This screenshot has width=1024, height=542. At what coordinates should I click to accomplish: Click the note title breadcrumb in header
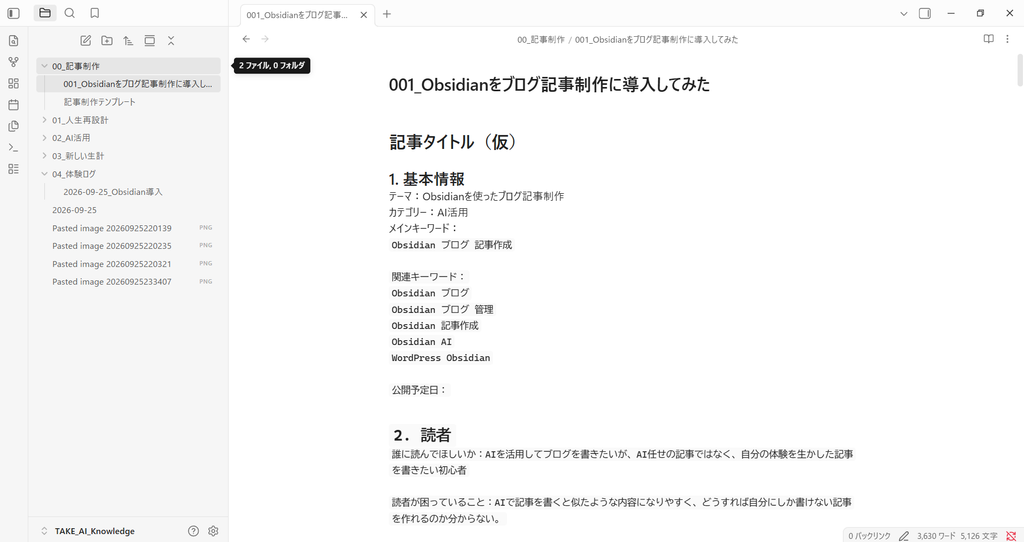point(656,40)
